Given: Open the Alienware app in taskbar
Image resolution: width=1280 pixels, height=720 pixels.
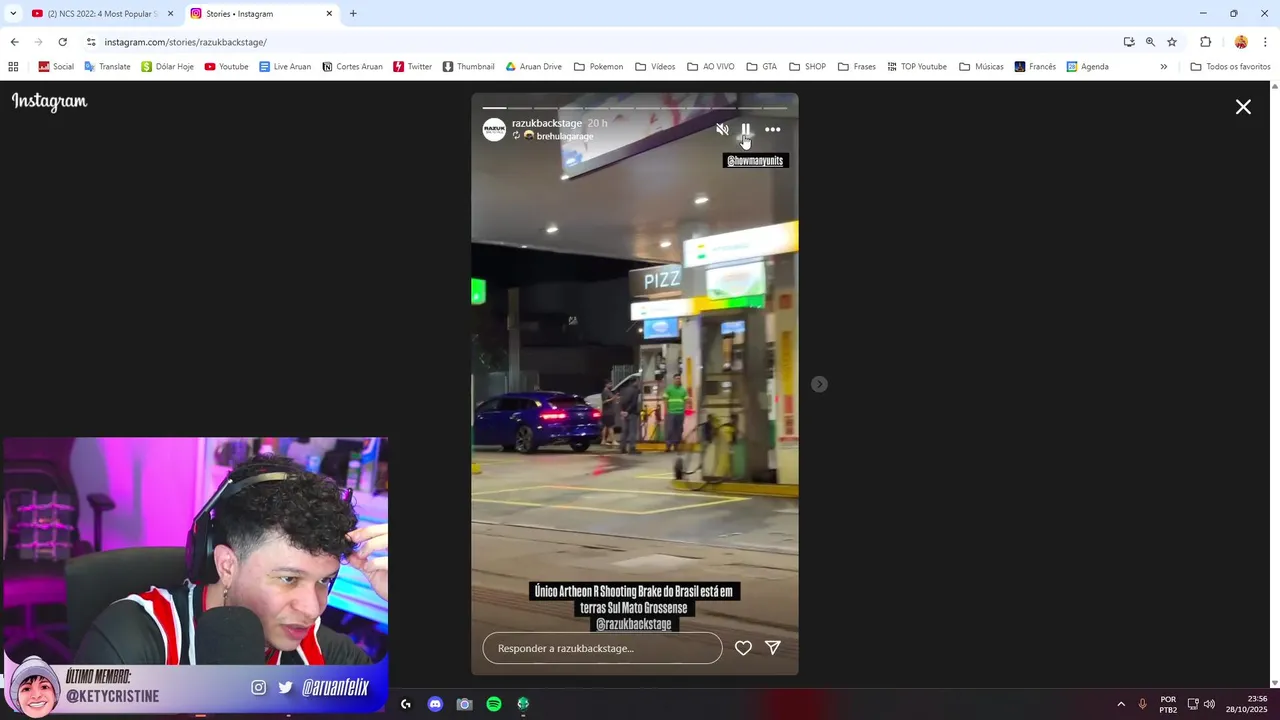Looking at the screenshot, I should point(523,704).
